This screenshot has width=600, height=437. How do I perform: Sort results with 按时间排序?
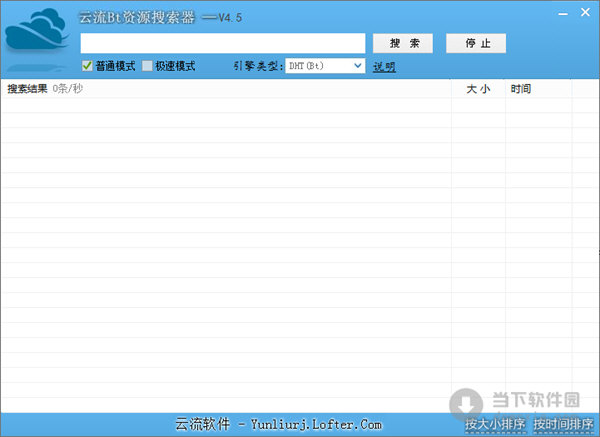coord(563,424)
